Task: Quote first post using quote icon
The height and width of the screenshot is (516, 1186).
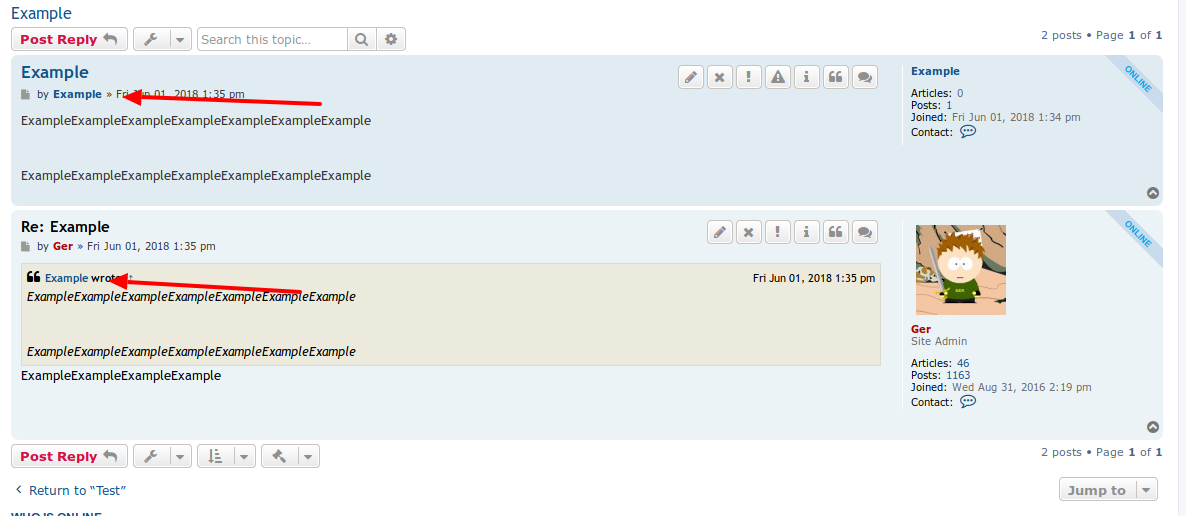Action: coord(836,77)
